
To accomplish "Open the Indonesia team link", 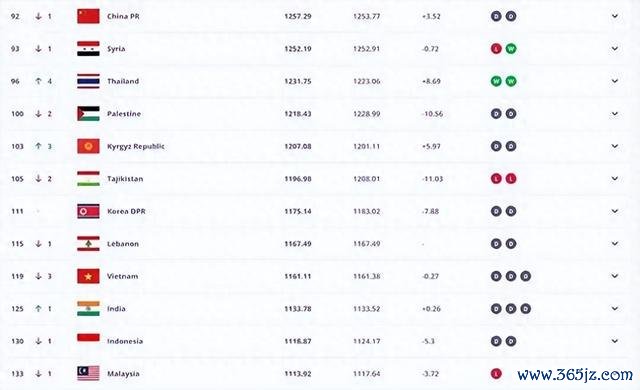I will (x=125, y=341).
